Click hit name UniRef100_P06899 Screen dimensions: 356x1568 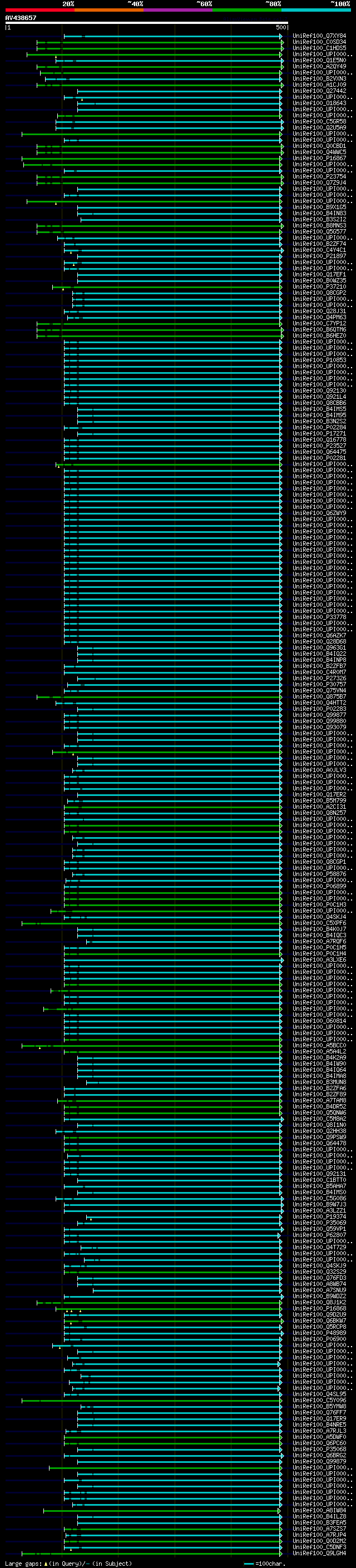point(319,886)
